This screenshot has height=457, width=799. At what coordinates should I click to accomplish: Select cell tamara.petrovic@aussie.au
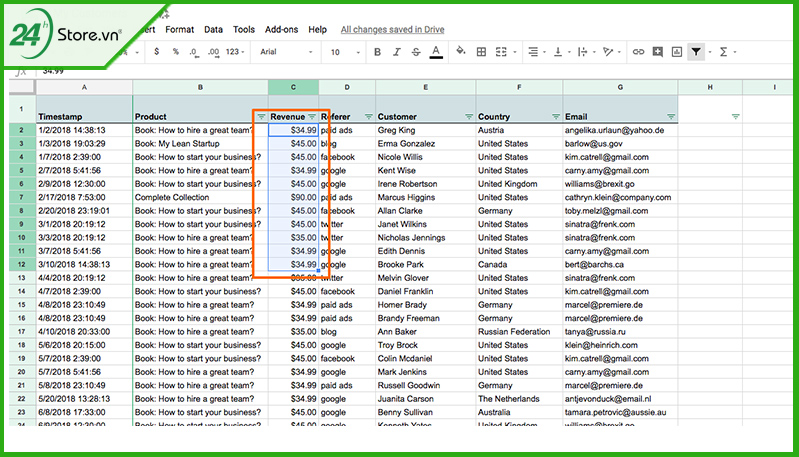tap(620, 412)
